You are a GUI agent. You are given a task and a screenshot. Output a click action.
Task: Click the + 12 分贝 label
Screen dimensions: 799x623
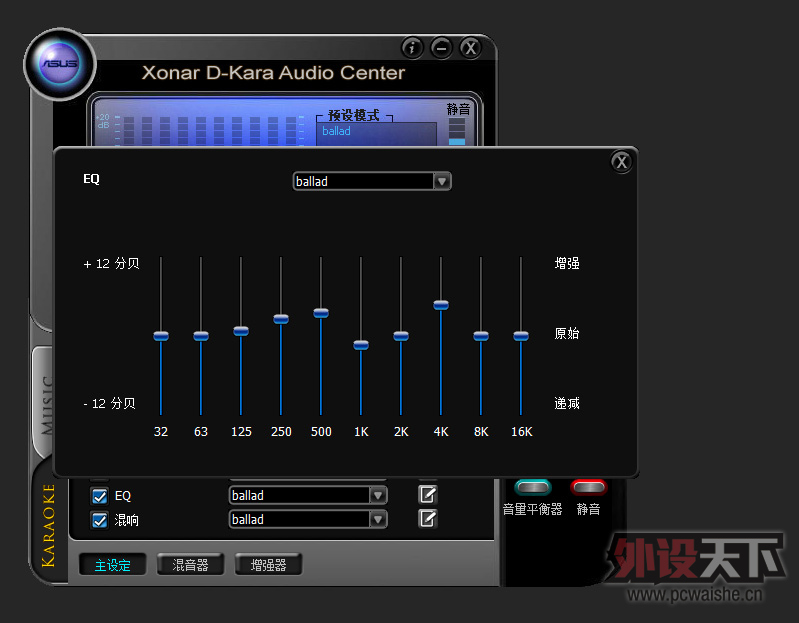pyautogui.click(x=111, y=263)
